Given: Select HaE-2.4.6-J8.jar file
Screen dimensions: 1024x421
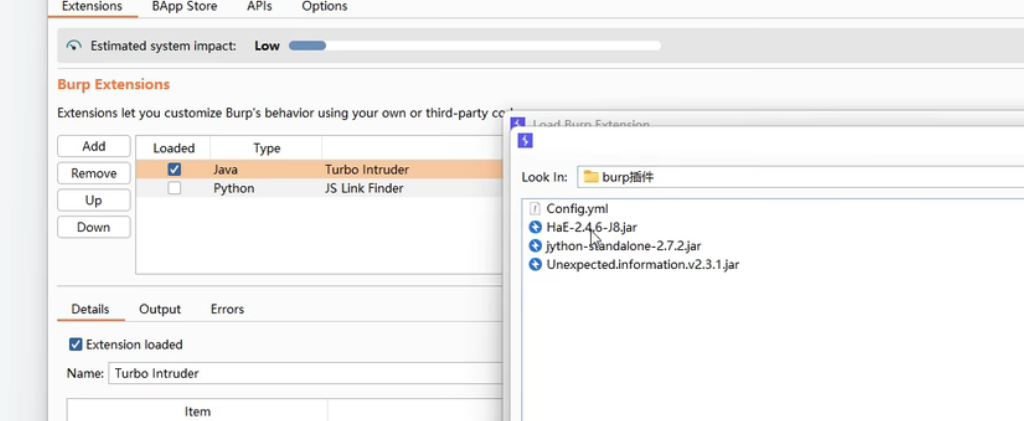Looking at the screenshot, I should 592,227.
